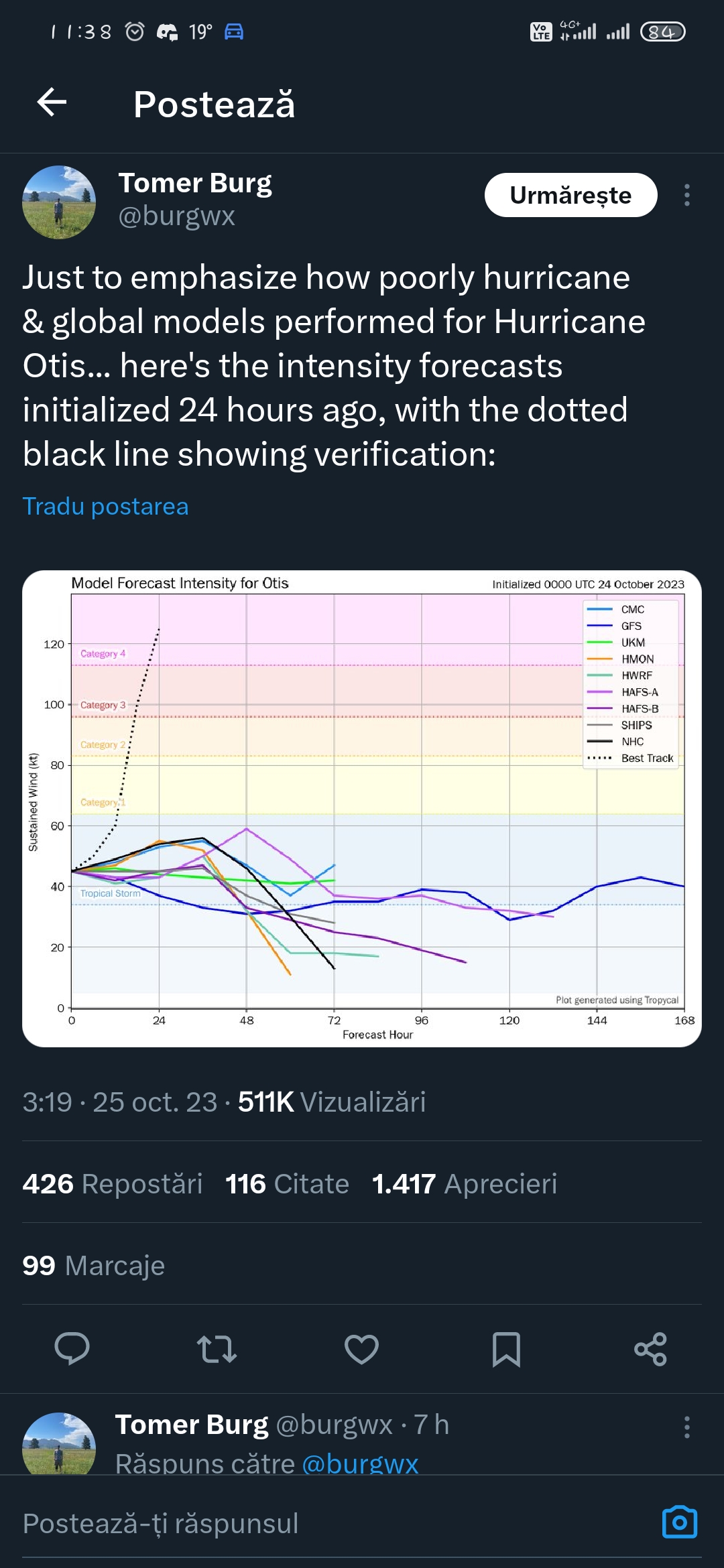Tap the share icon
The image size is (724, 1568).
[x=650, y=1349]
